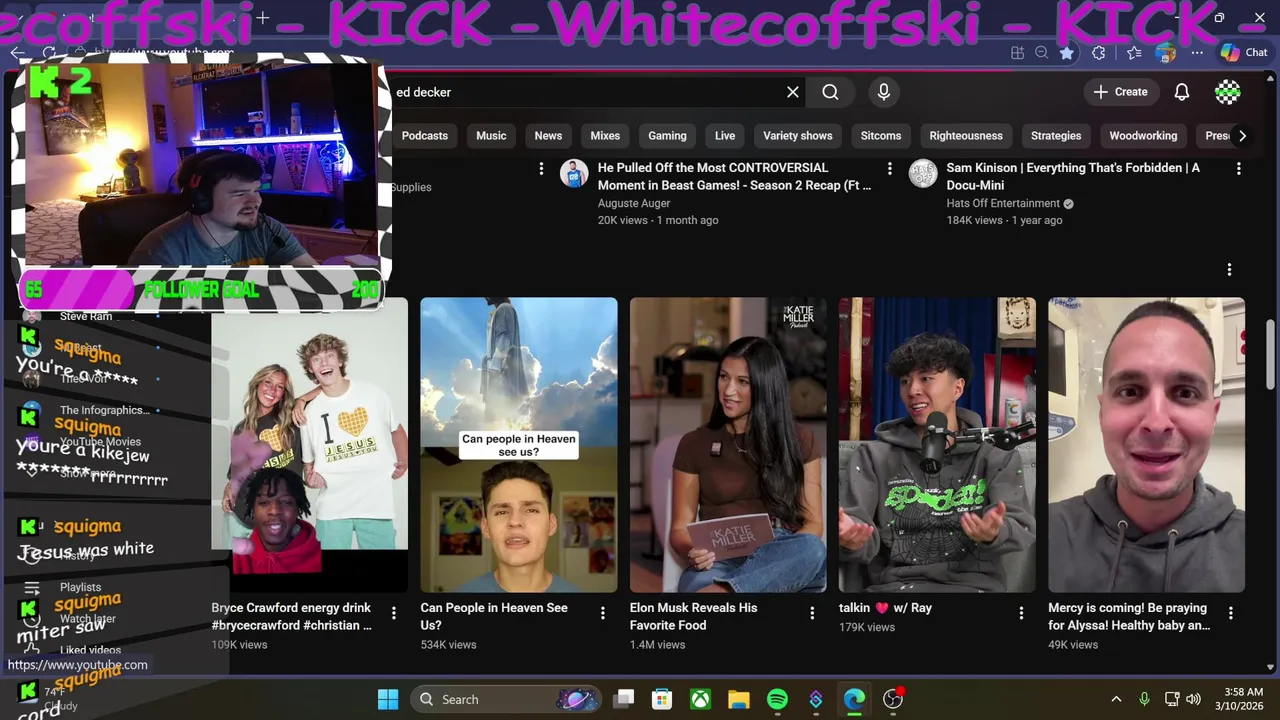
Task: Select the Woodworking filter chip
Action: (x=1143, y=136)
